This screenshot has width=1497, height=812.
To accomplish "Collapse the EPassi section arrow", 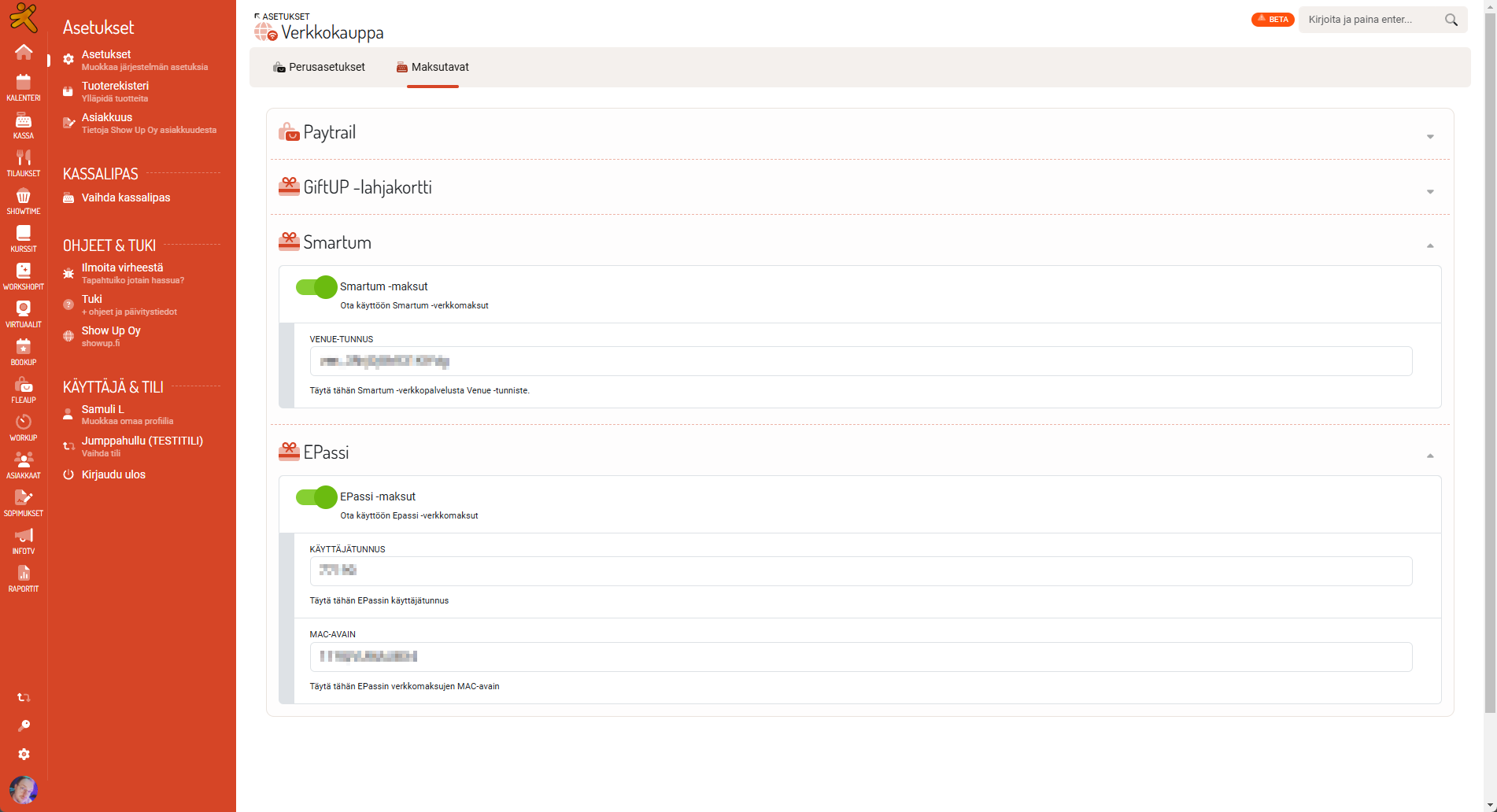I will [1429, 456].
